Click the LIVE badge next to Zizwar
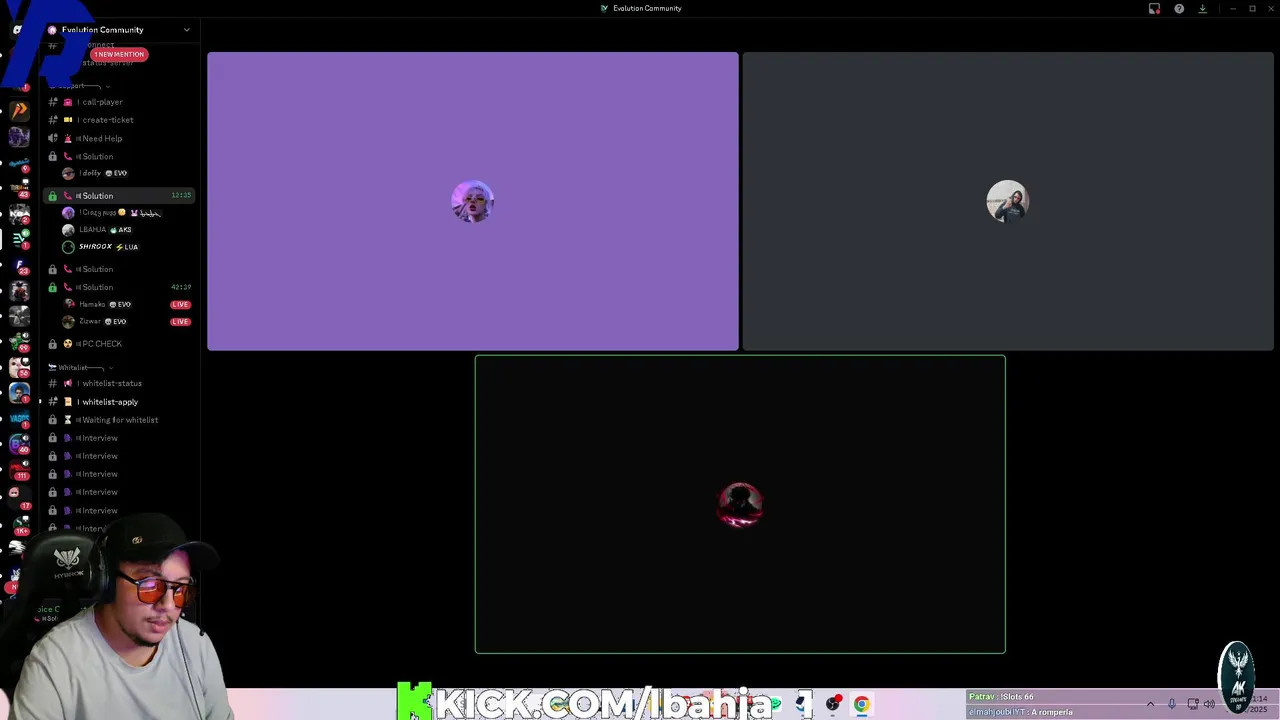The image size is (1280, 720). click(x=180, y=321)
